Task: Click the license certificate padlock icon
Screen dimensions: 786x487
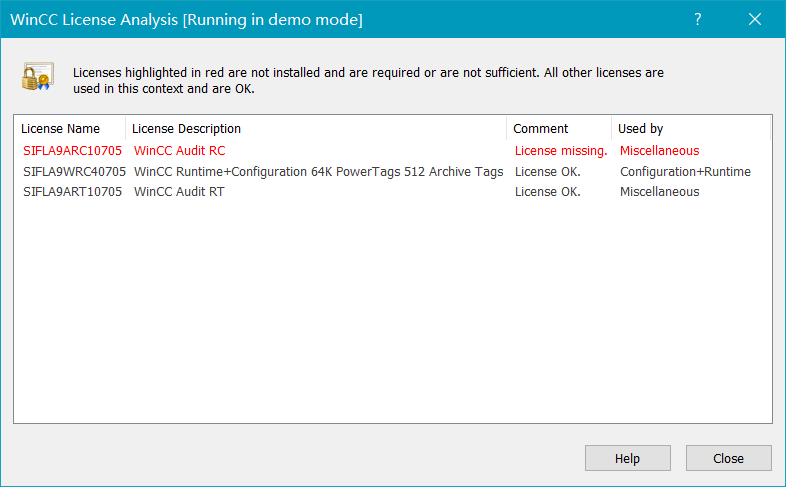Action: [37, 78]
